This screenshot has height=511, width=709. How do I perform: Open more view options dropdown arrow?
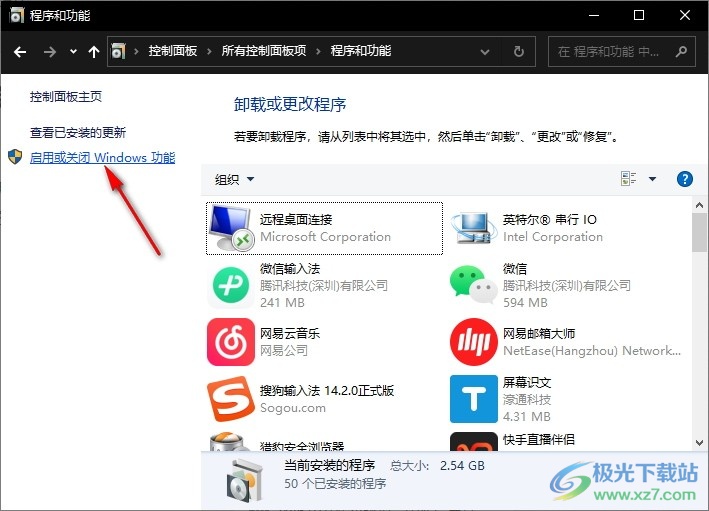[x=652, y=179]
